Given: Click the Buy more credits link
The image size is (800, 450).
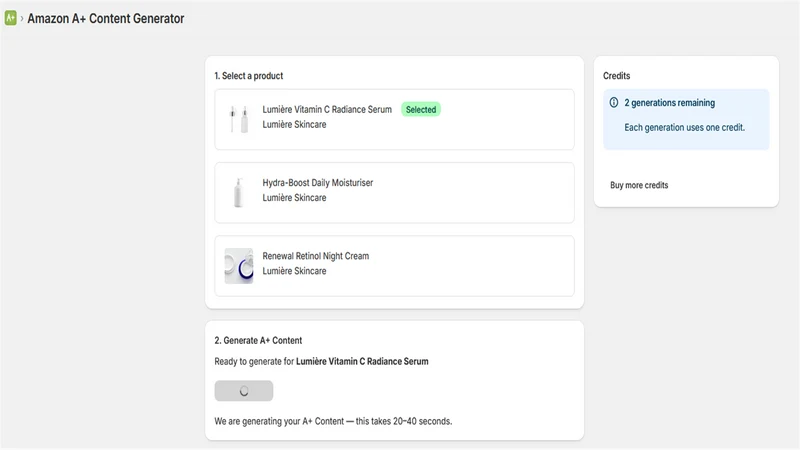Looking at the screenshot, I should (639, 185).
